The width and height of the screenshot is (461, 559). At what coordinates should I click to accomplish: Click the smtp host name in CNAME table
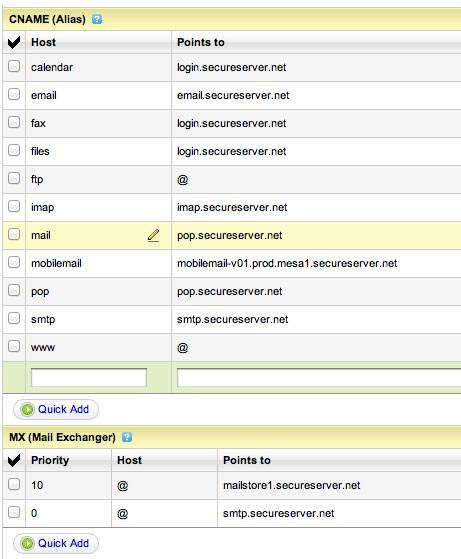pos(43,319)
